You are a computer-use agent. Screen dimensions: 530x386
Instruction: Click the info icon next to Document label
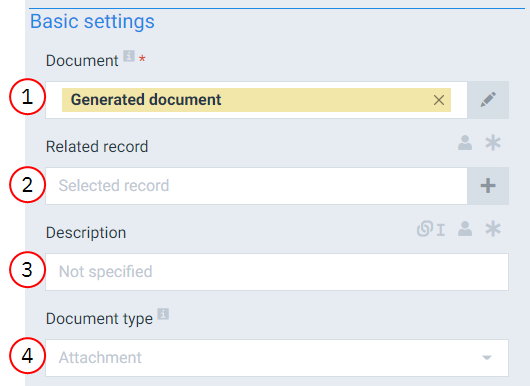pos(129,56)
